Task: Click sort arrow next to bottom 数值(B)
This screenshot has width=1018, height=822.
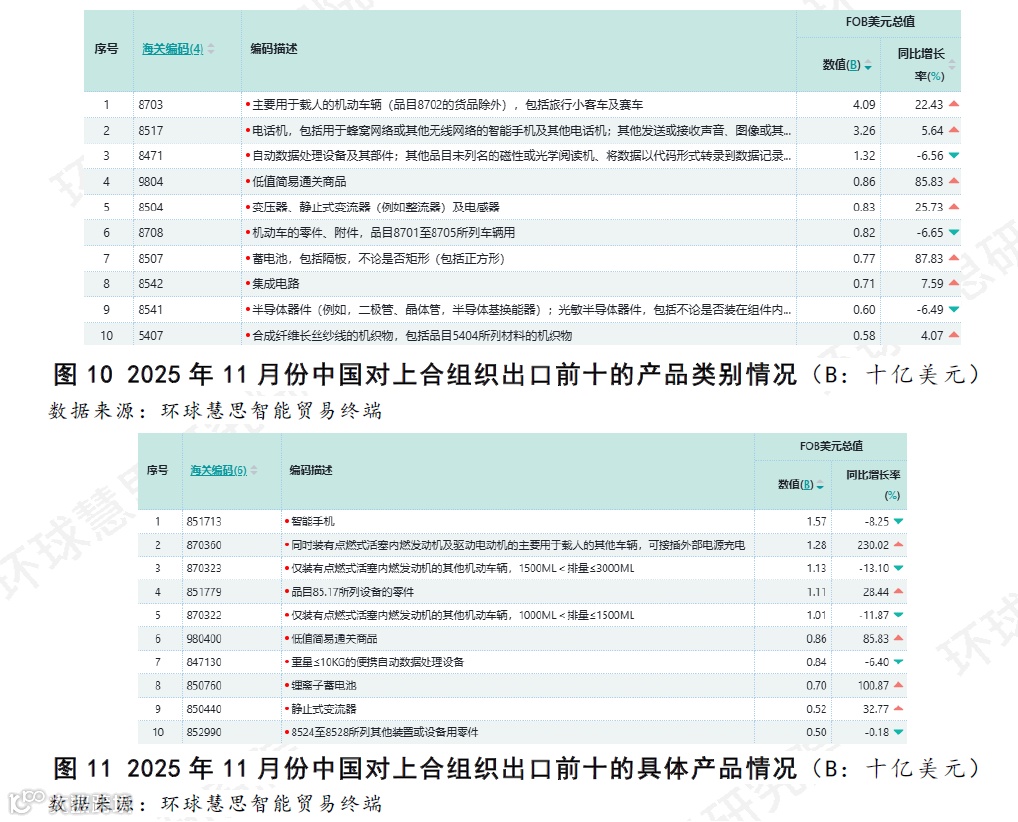Action: [x=820, y=485]
